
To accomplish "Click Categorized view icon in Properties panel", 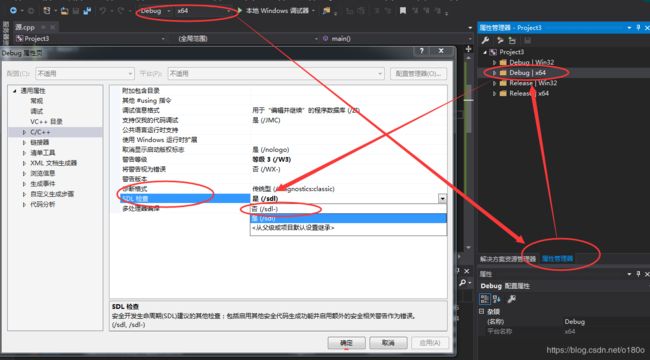I will pyautogui.click(x=485, y=299).
